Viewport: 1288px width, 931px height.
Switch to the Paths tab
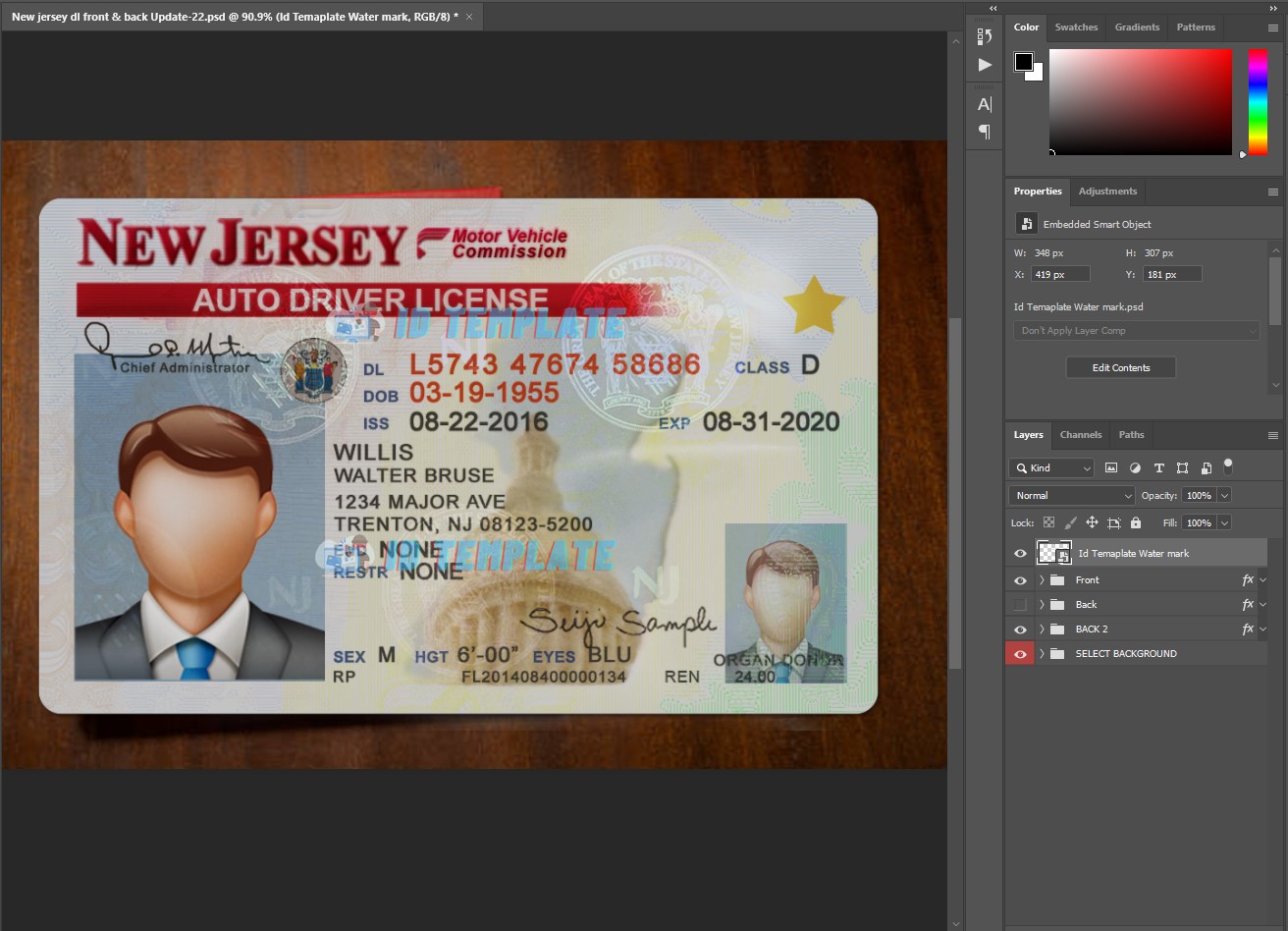coord(1132,435)
